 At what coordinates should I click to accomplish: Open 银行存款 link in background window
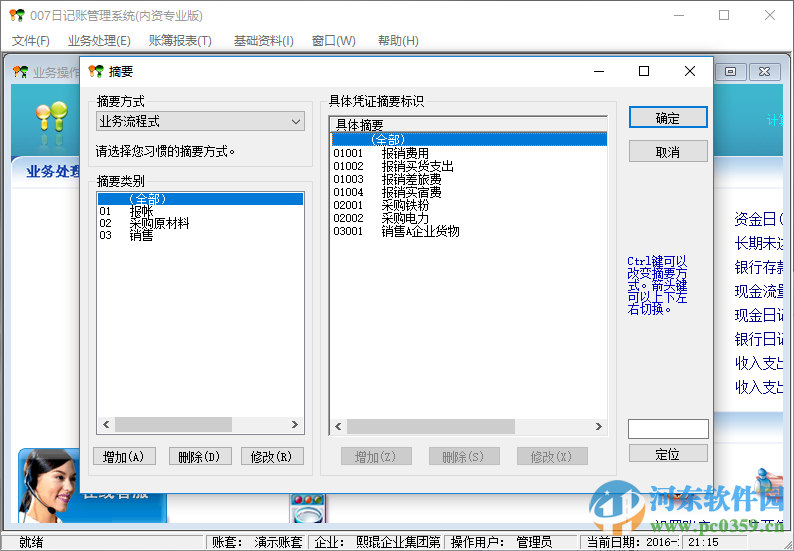[x=759, y=267]
